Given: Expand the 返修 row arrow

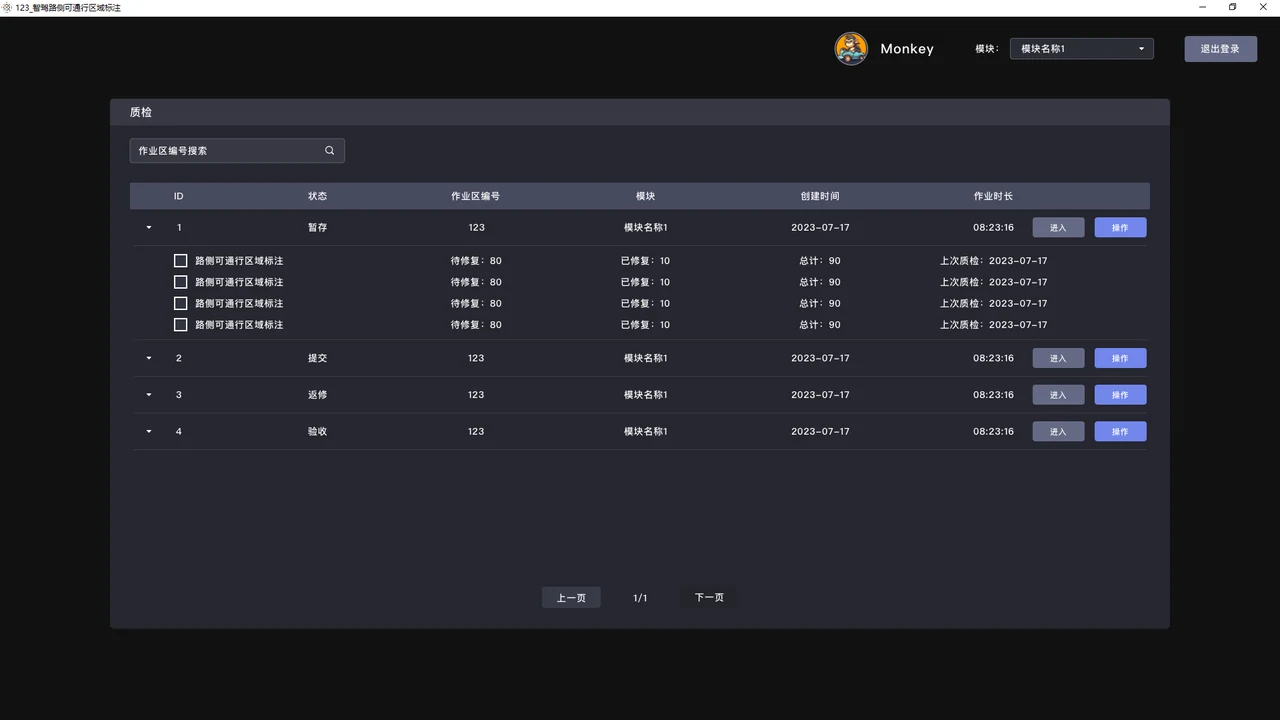Looking at the screenshot, I should [x=149, y=395].
